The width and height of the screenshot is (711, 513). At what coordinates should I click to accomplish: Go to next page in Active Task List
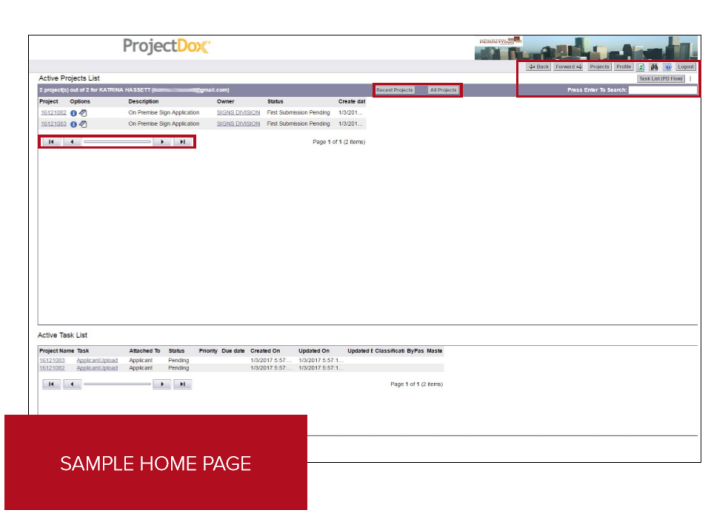pyautogui.click(x=161, y=384)
